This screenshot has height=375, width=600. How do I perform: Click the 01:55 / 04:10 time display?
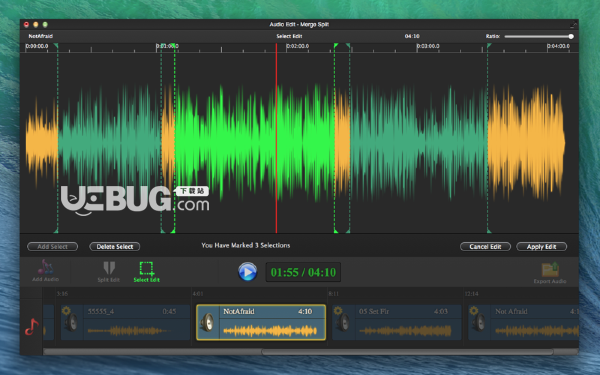303,272
